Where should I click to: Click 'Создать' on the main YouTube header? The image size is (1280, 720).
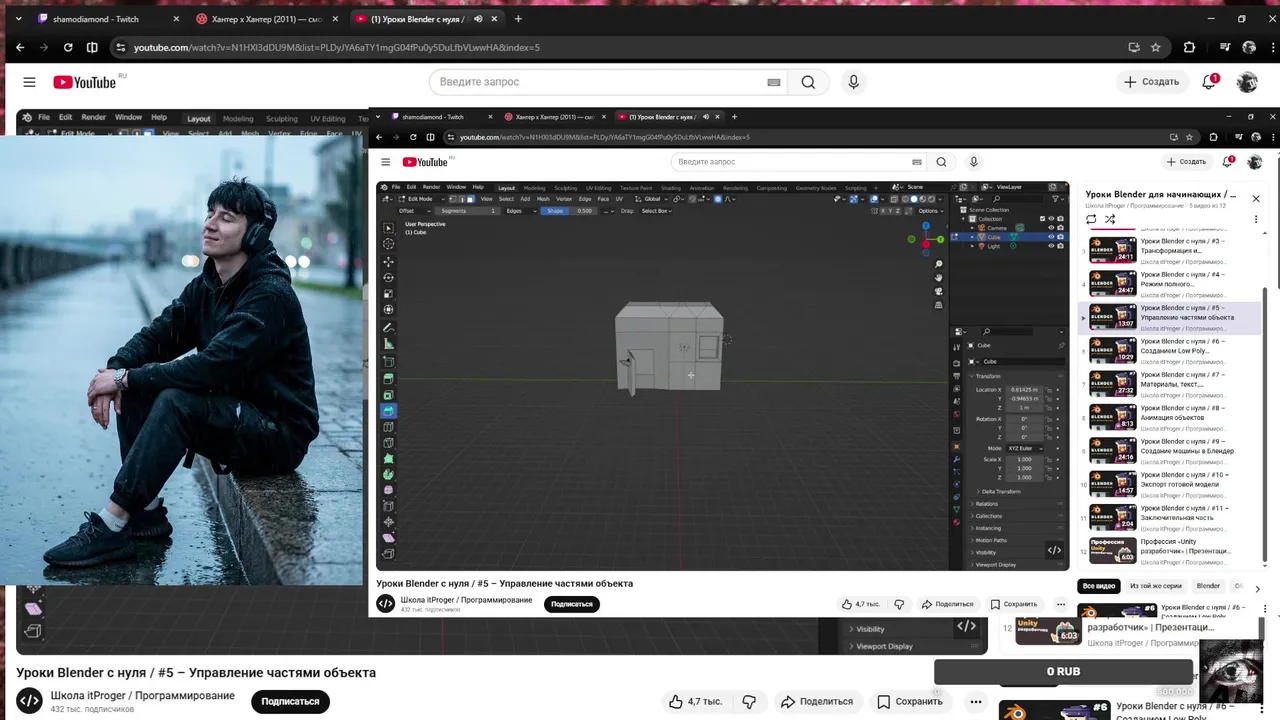click(x=1150, y=82)
